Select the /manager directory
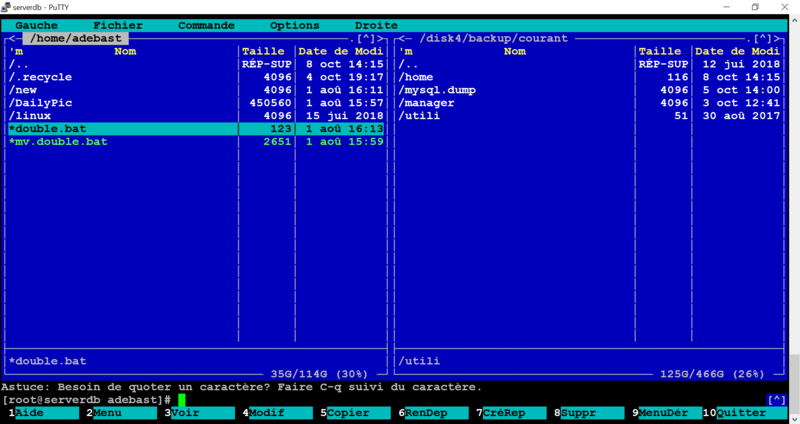Screen dimensions: 800x424 [x=590, y=103]
